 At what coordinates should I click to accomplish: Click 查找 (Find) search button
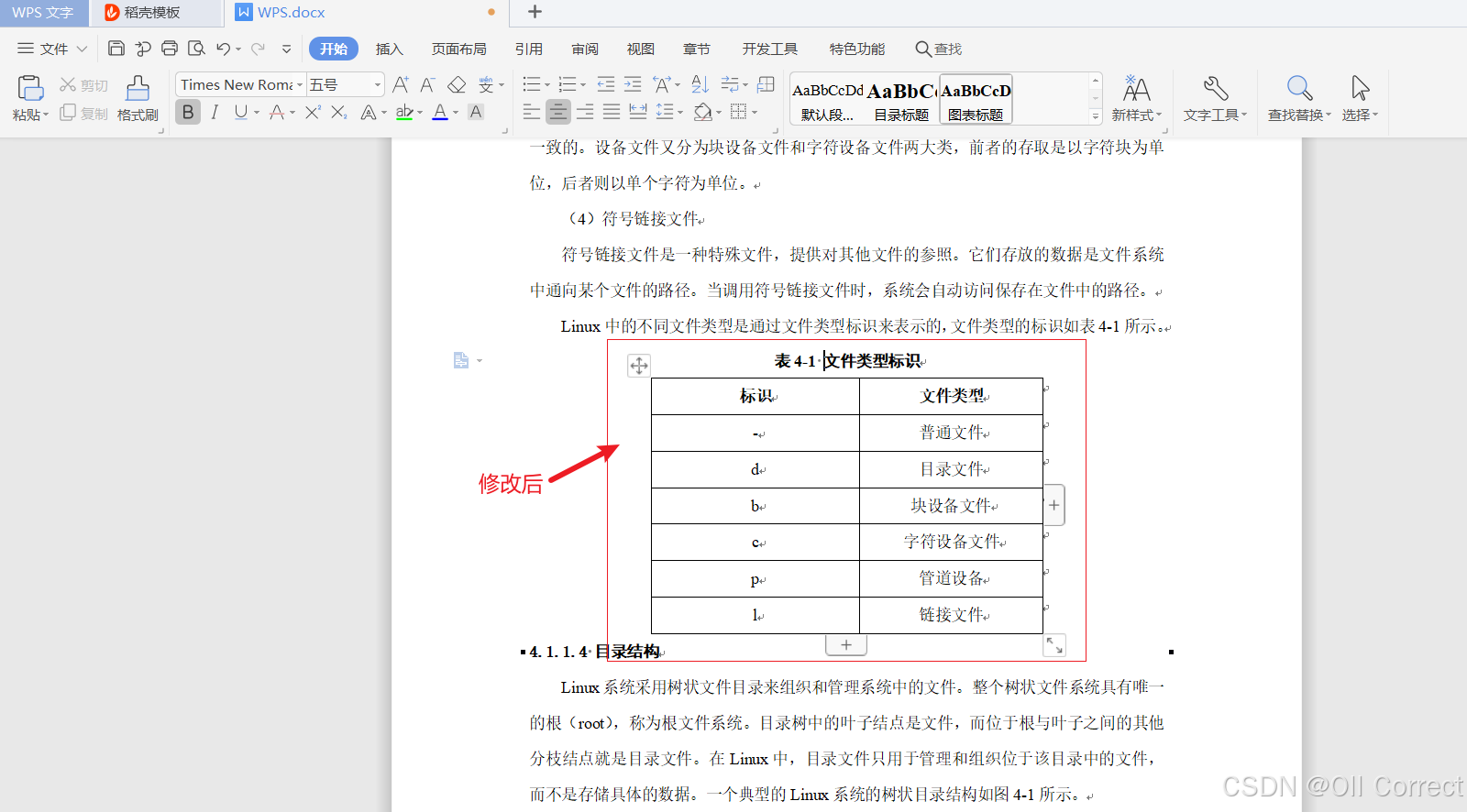(x=938, y=49)
